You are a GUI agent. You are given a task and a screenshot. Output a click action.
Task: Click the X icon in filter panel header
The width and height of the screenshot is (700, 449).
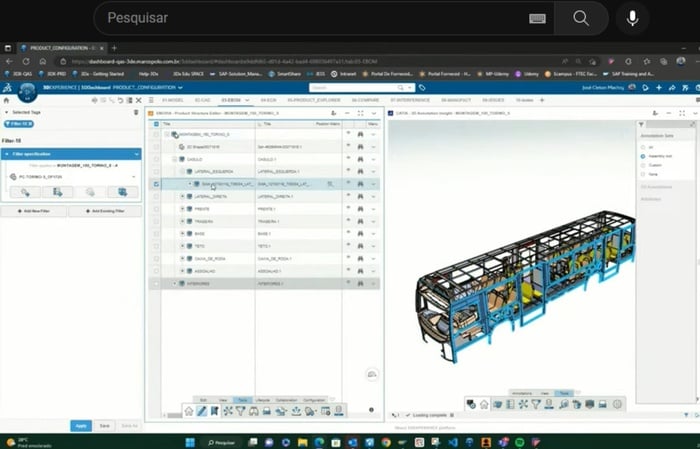pos(138,100)
